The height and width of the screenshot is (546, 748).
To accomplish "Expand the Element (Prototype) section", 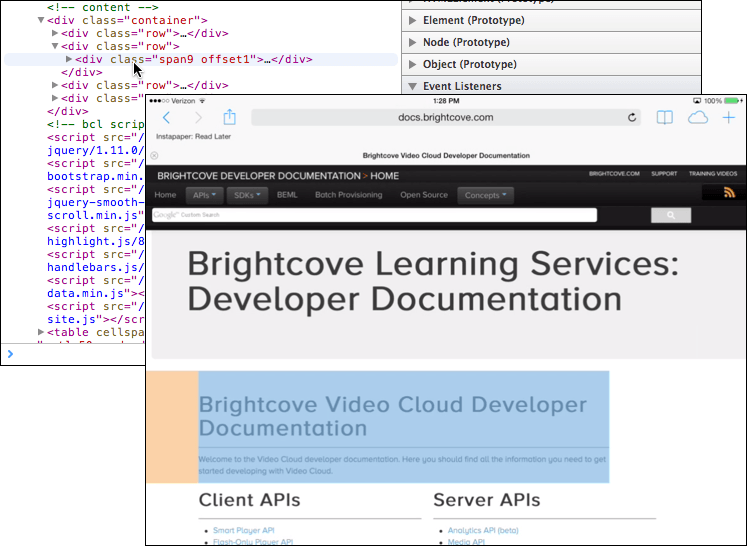I will (414, 20).
